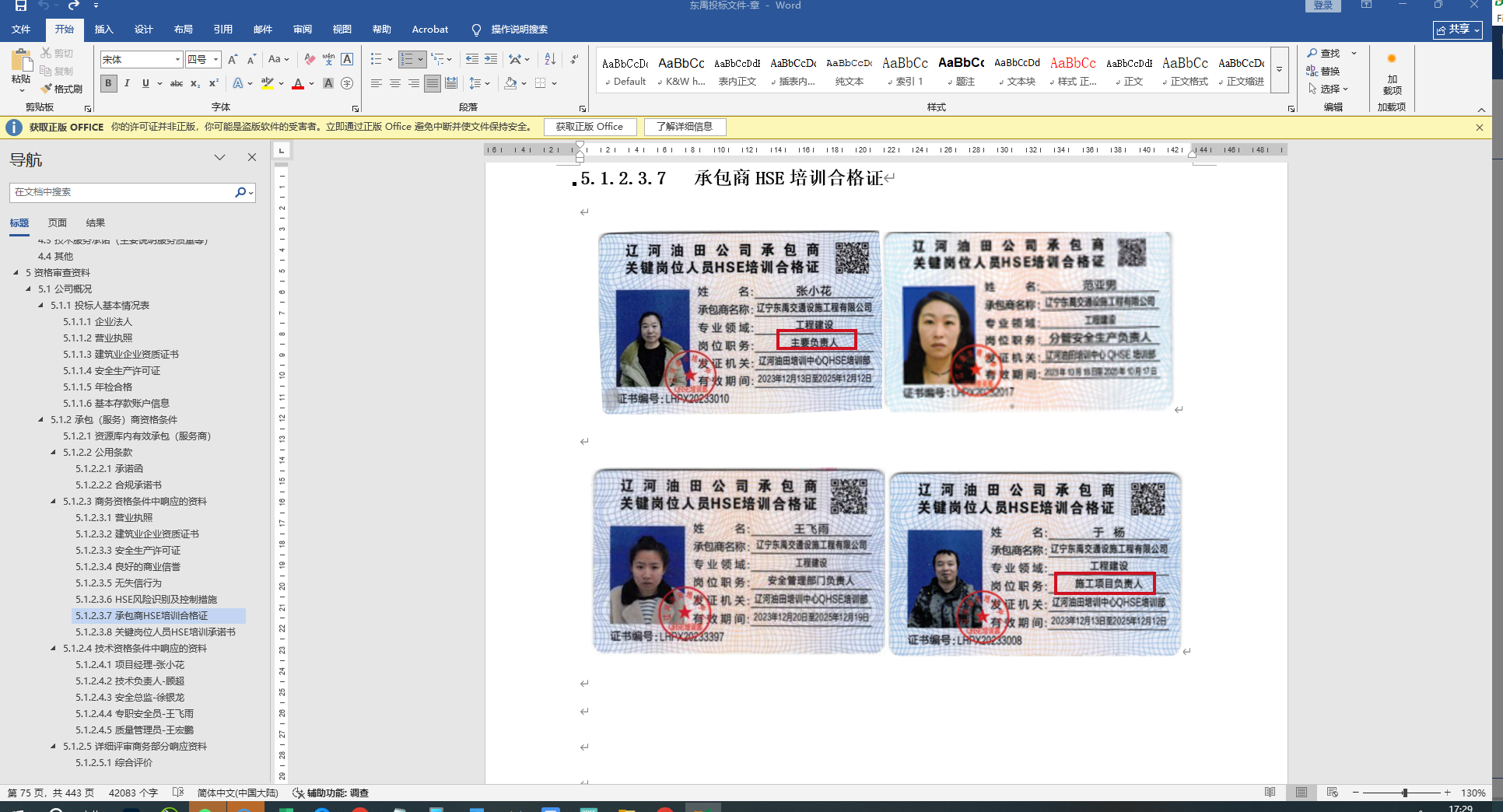Click the Borders icon in the paragraph group
Viewport: 1503px width, 812px height.
(x=540, y=83)
